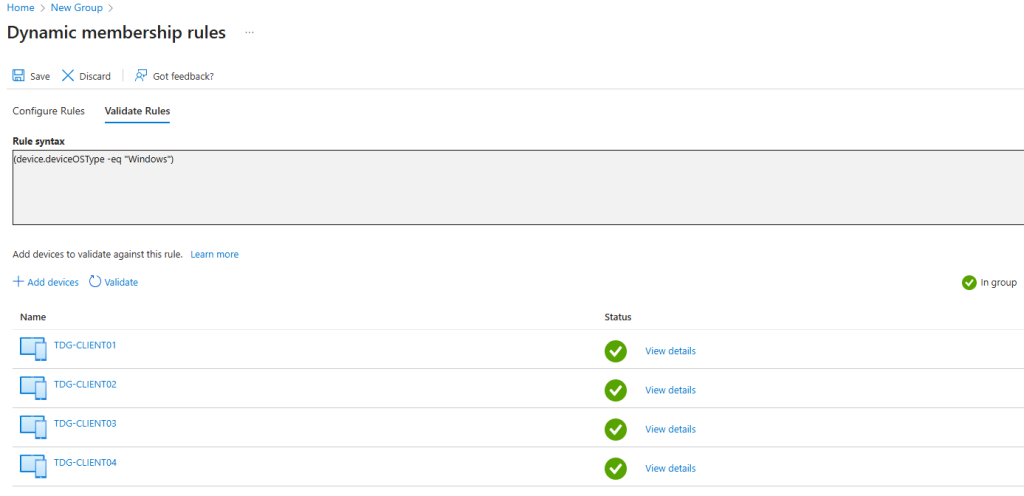Open the Learn more link
The height and width of the screenshot is (496, 1024).
click(x=214, y=254)
